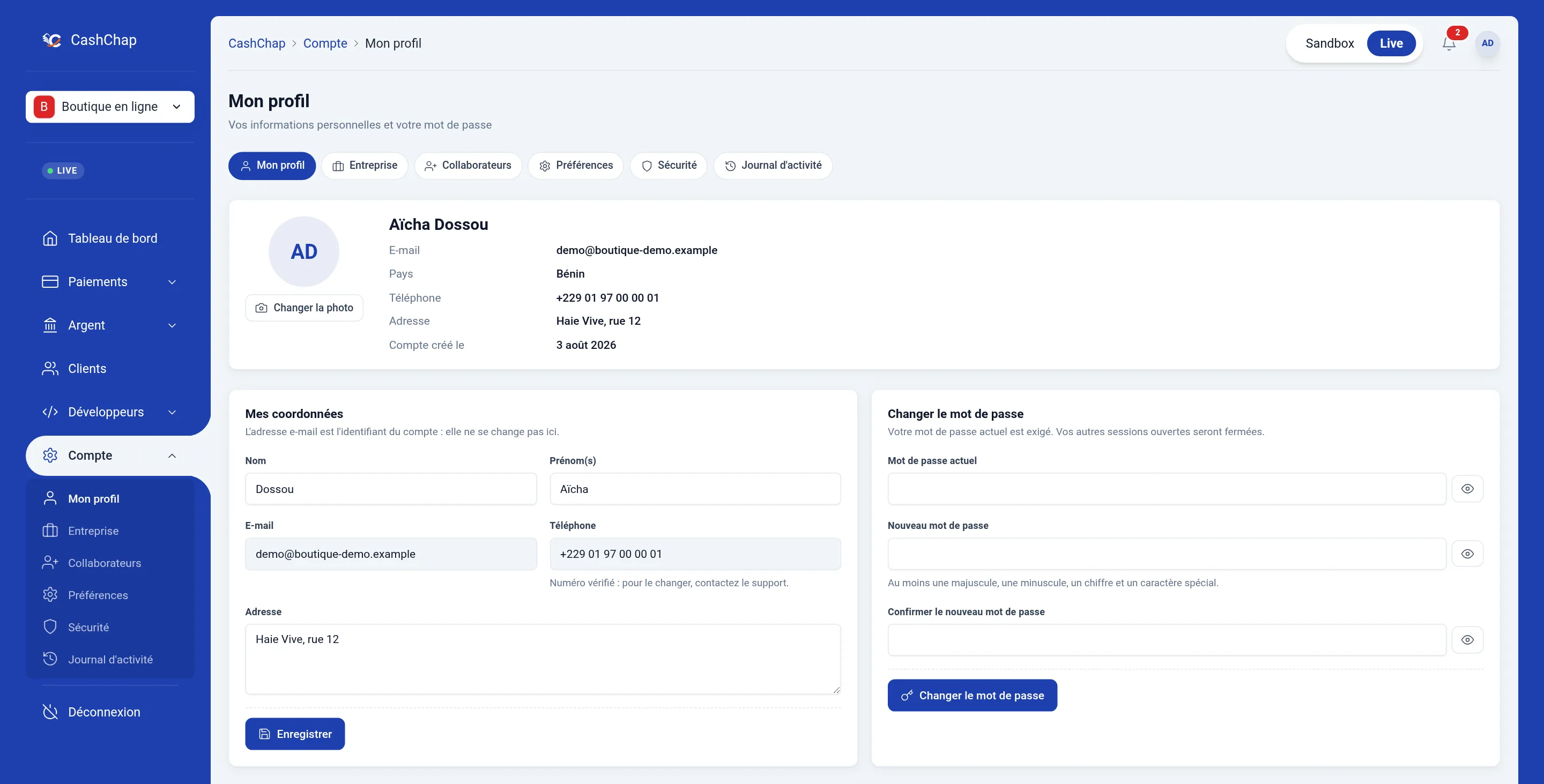Click the Nouveau mot de passe field
The width and height of the screenshot is (1544, 784).
coord(1167,554)
